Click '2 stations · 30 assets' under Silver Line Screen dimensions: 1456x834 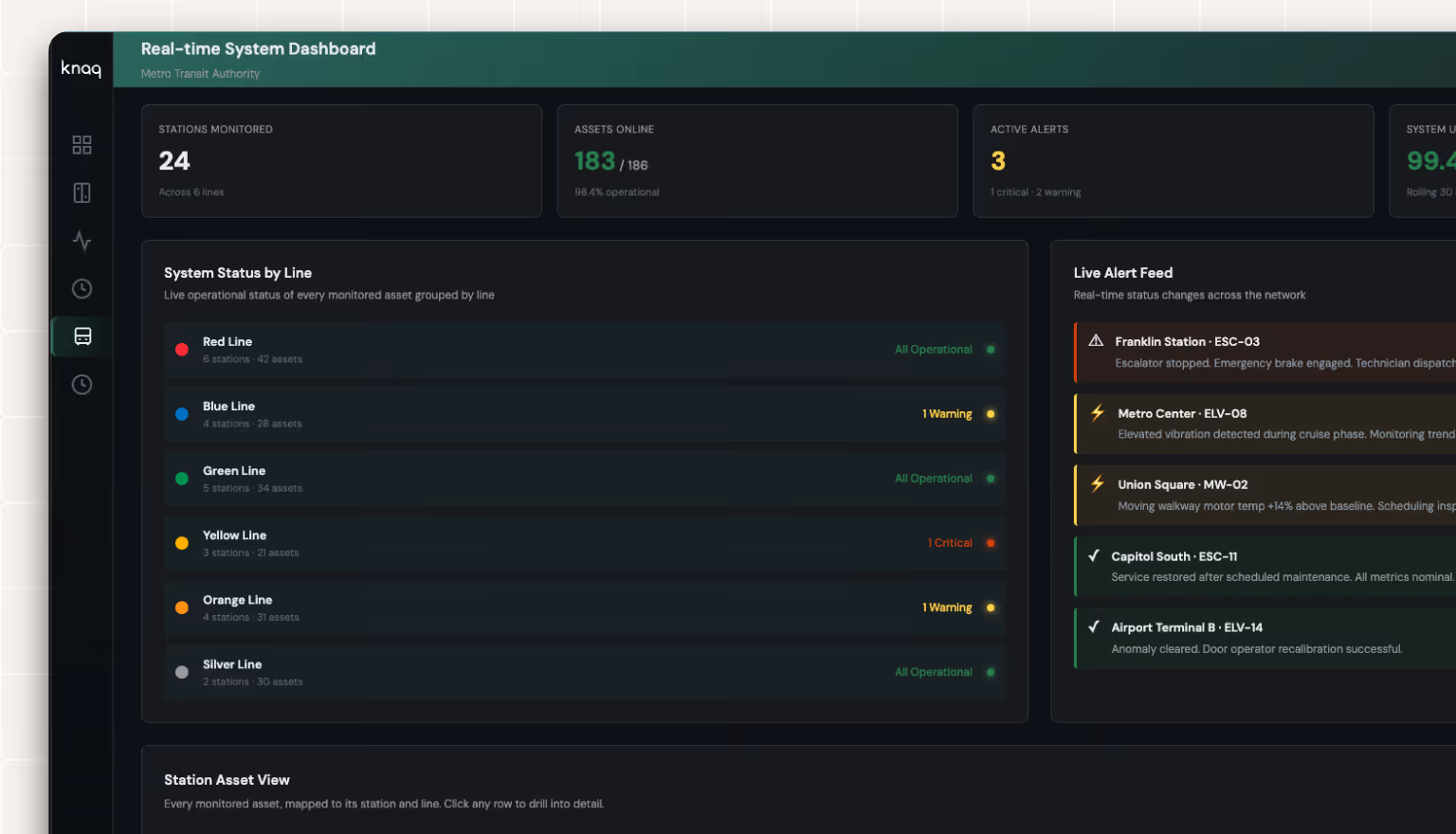(252, 681)
